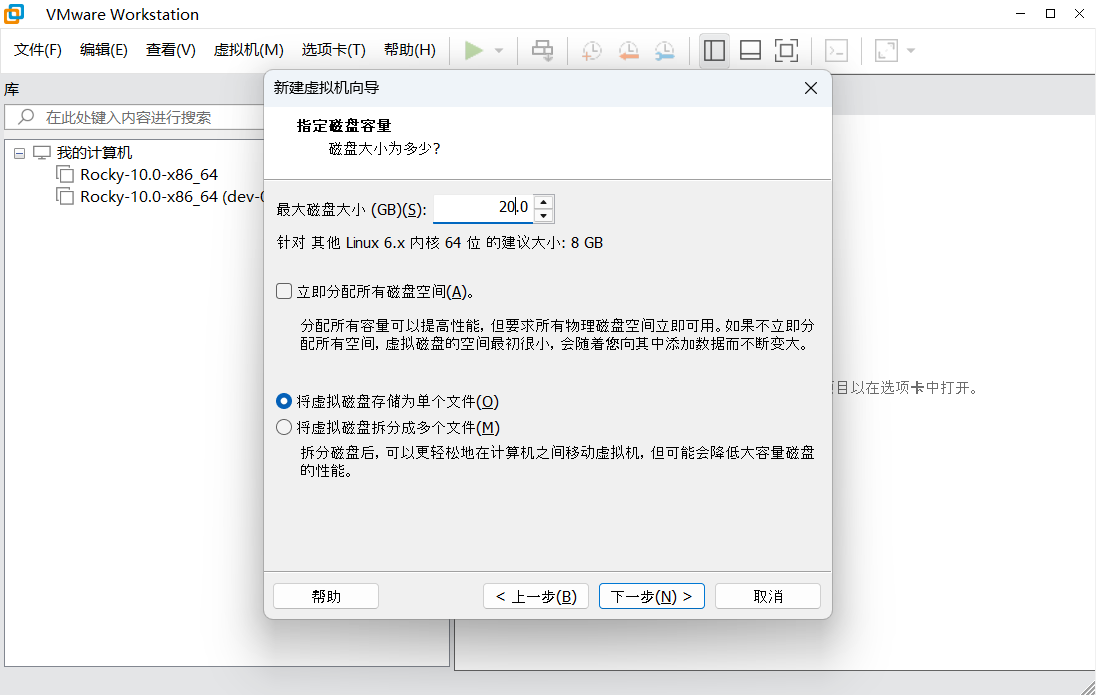Select 将虚拟磁盘拆分成多个文件 radio option
This screenshot has width=1096, height=695.
(284, 427)
